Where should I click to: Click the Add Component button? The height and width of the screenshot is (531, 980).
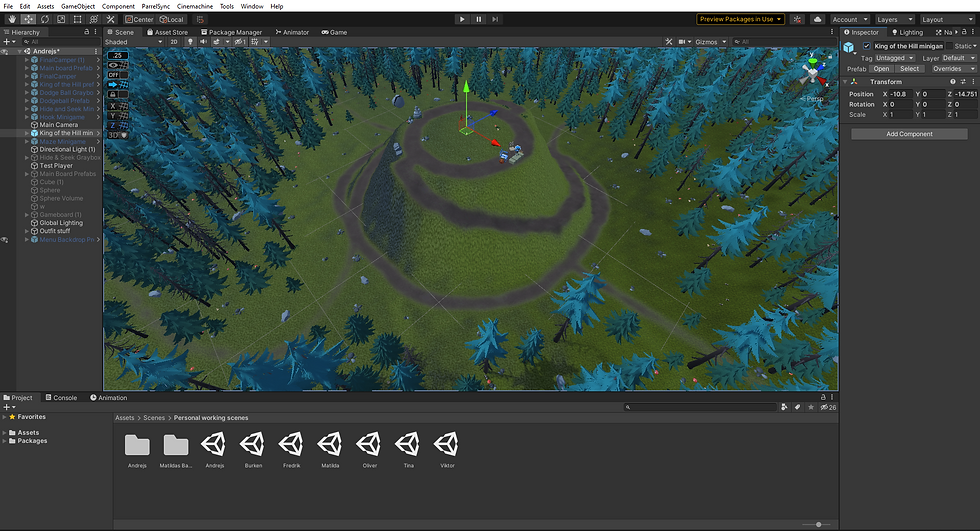pyautogui.click(x=909, y=134)
